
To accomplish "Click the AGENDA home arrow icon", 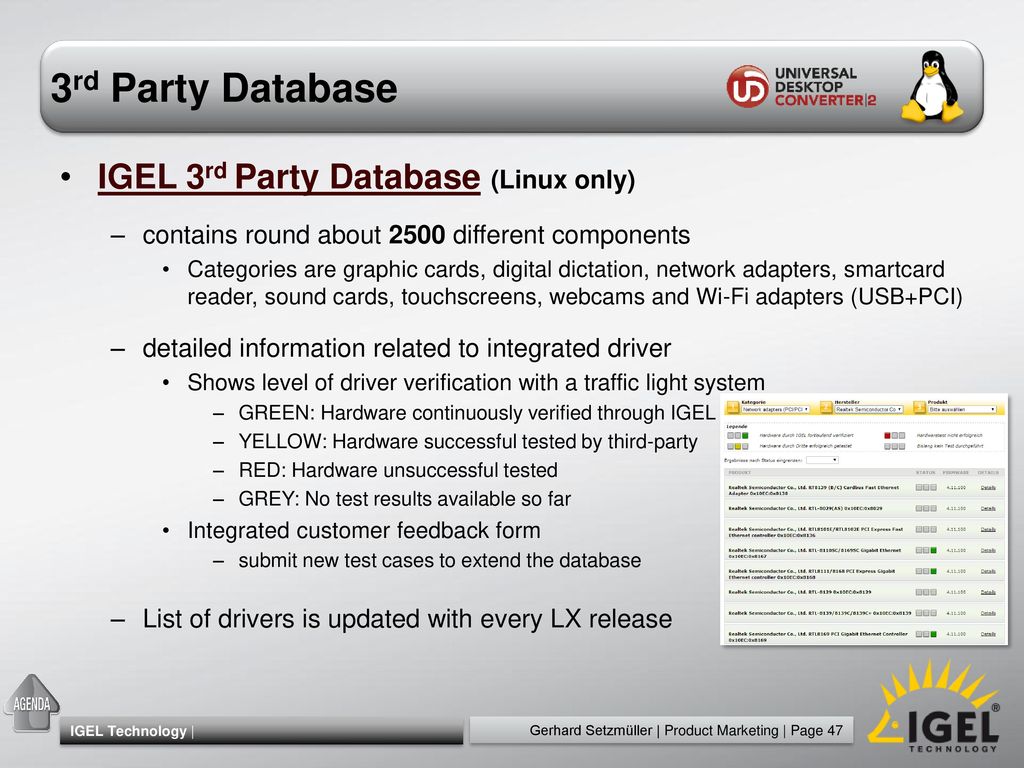I will point(31,703).
